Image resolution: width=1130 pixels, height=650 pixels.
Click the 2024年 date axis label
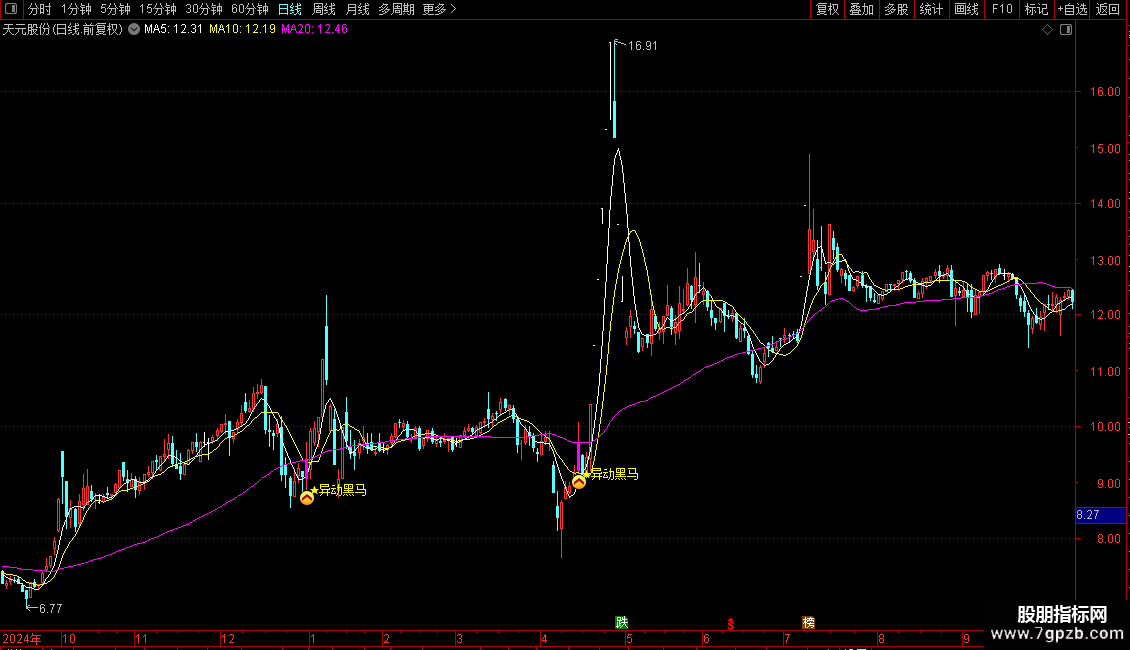[x=22, y=639]
